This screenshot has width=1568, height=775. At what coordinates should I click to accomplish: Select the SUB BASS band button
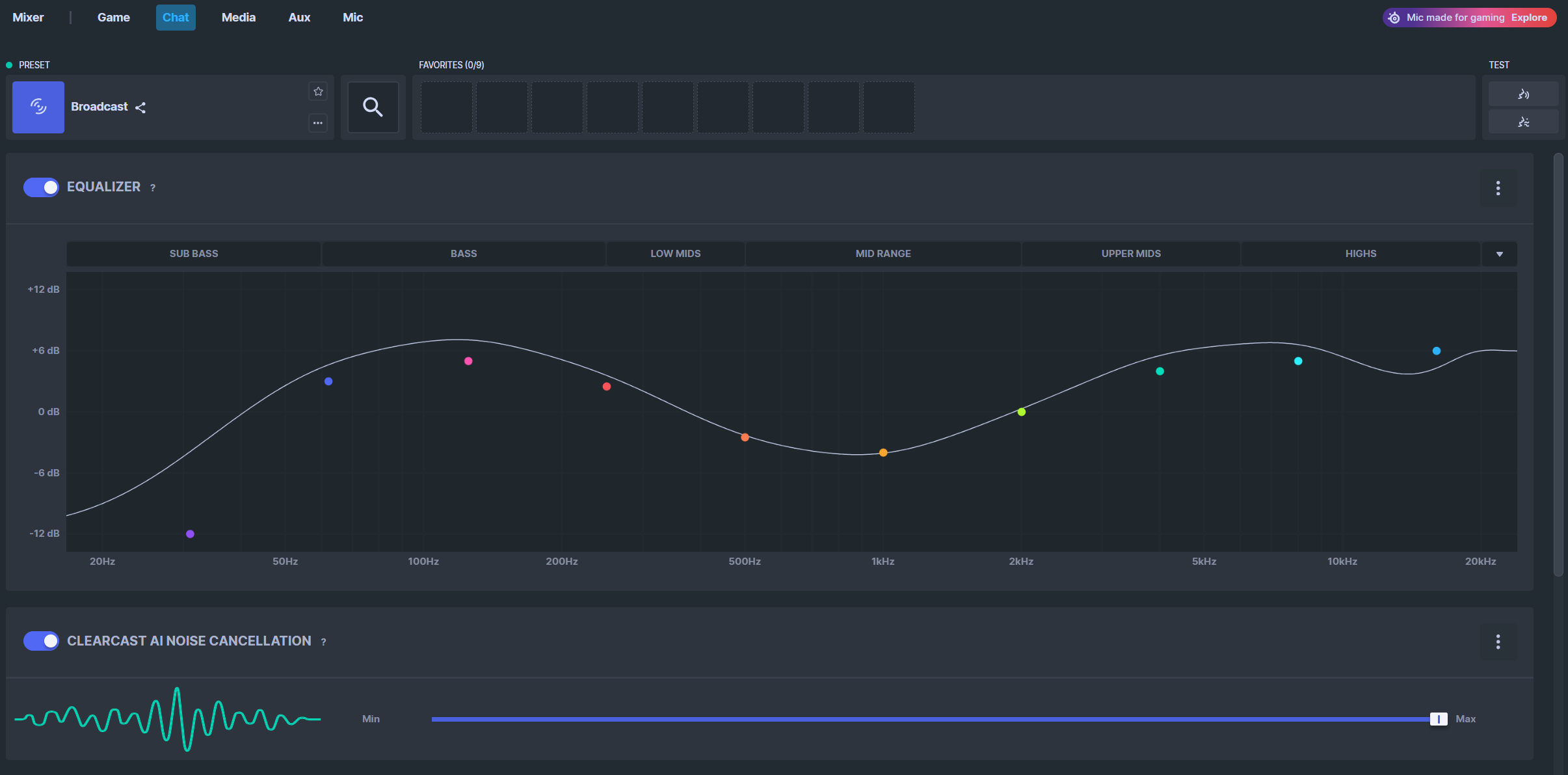194,254
